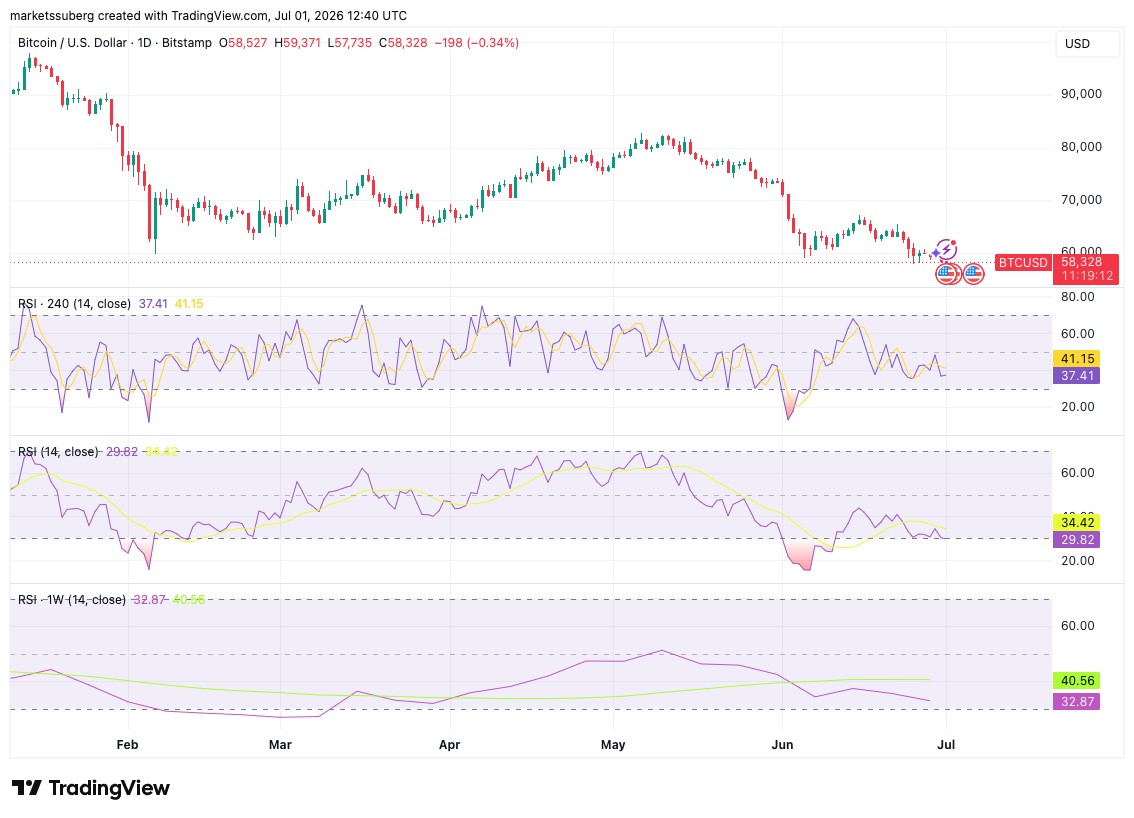This screenshot has width=1134, height=818.
Task: Click the close value C58,328 in header
Action: [403, 43]
